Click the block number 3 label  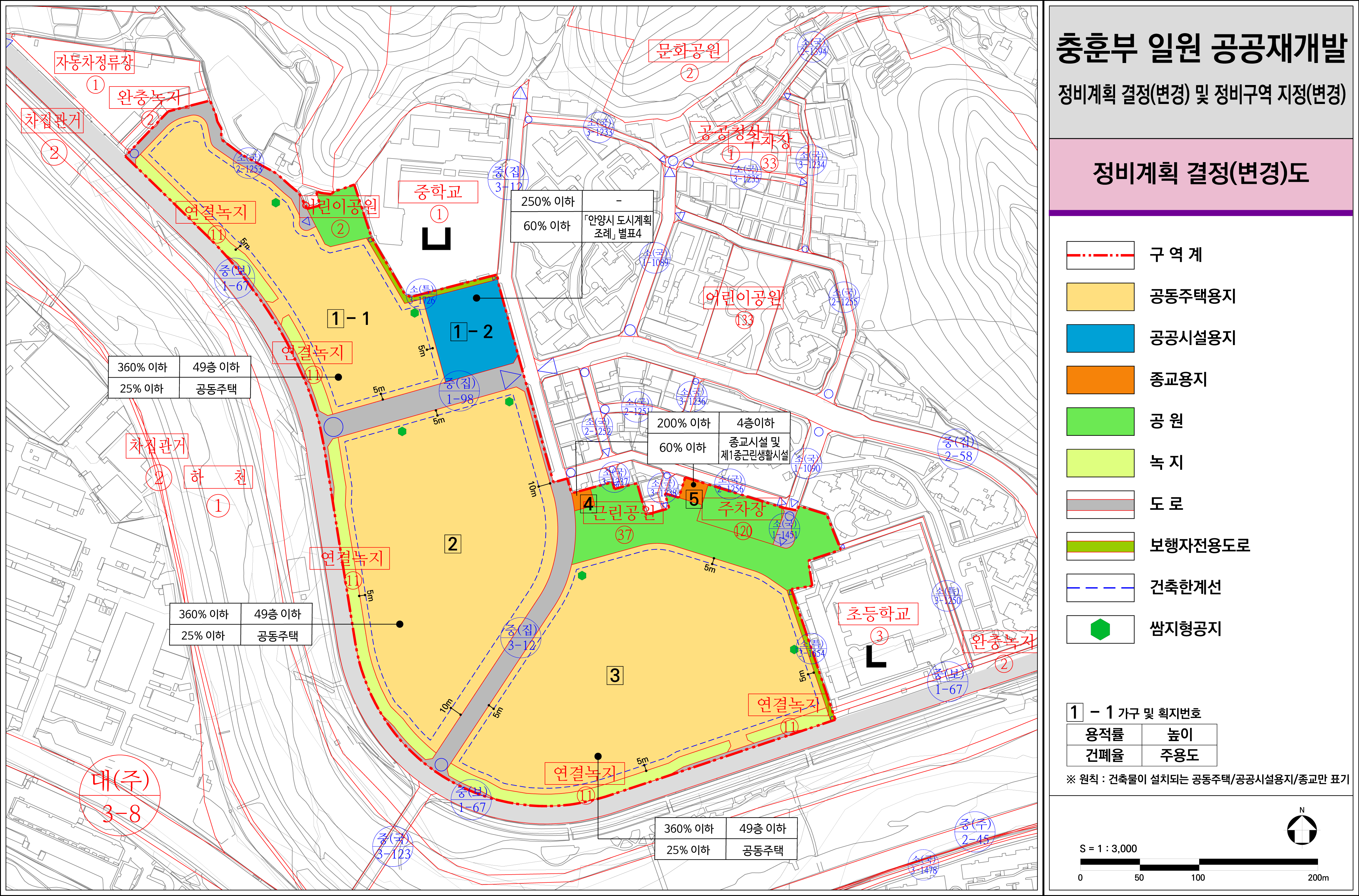(x=615, y=675)
